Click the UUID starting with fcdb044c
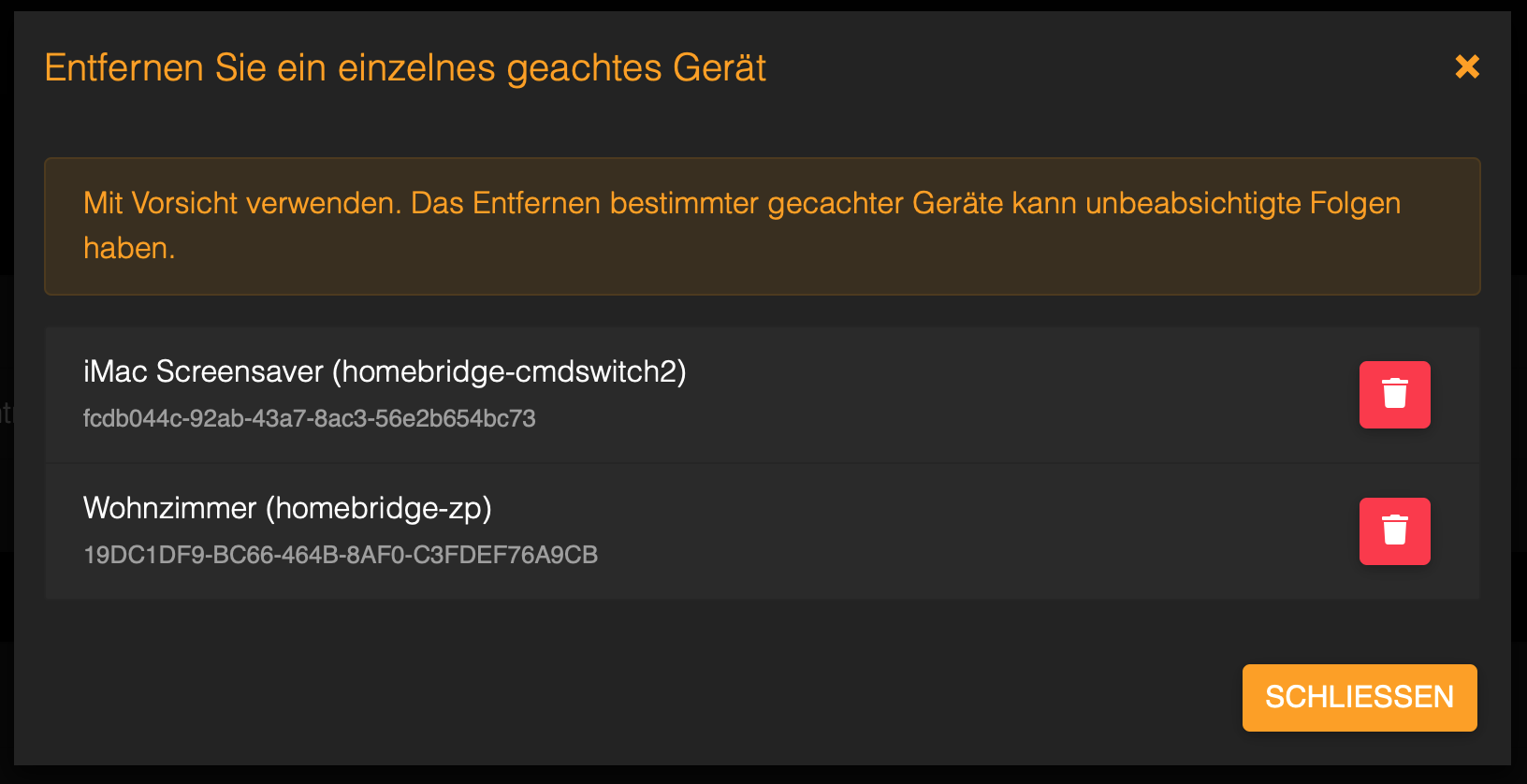 click(309, 418)
